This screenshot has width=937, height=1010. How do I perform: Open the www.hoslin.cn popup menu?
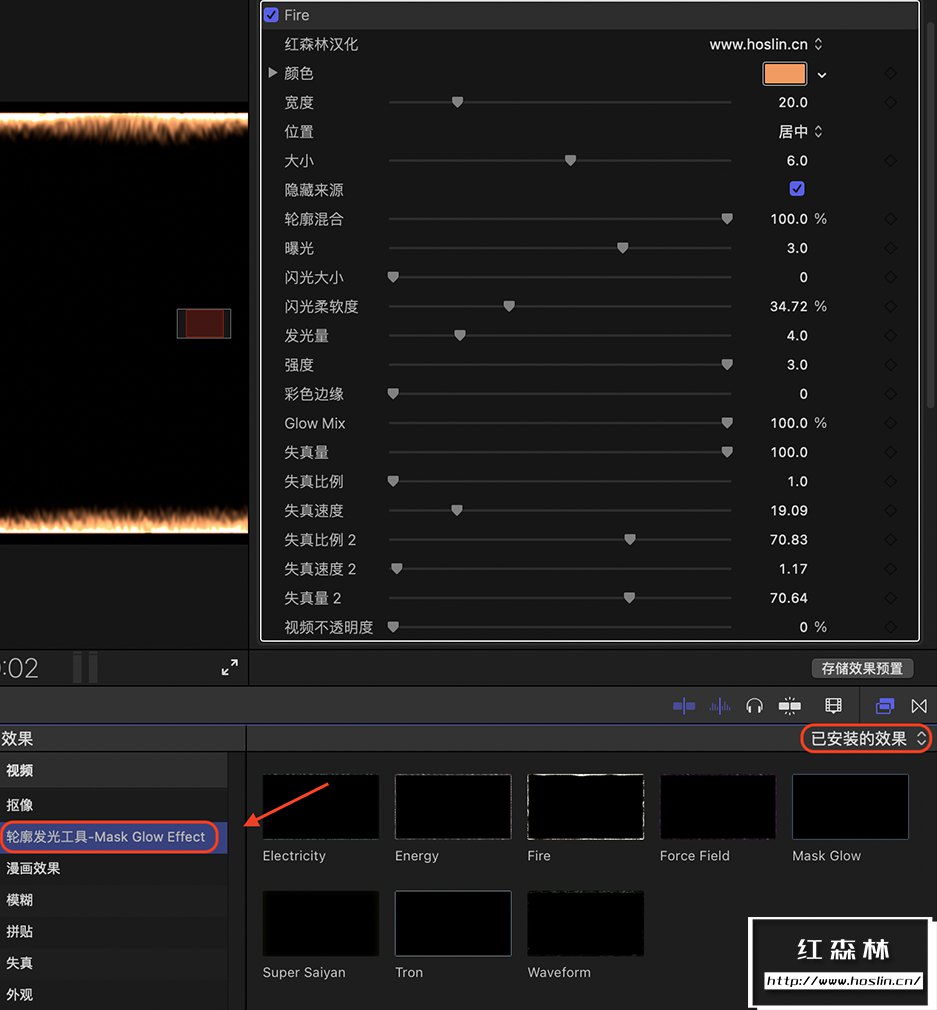click(766, 44)
